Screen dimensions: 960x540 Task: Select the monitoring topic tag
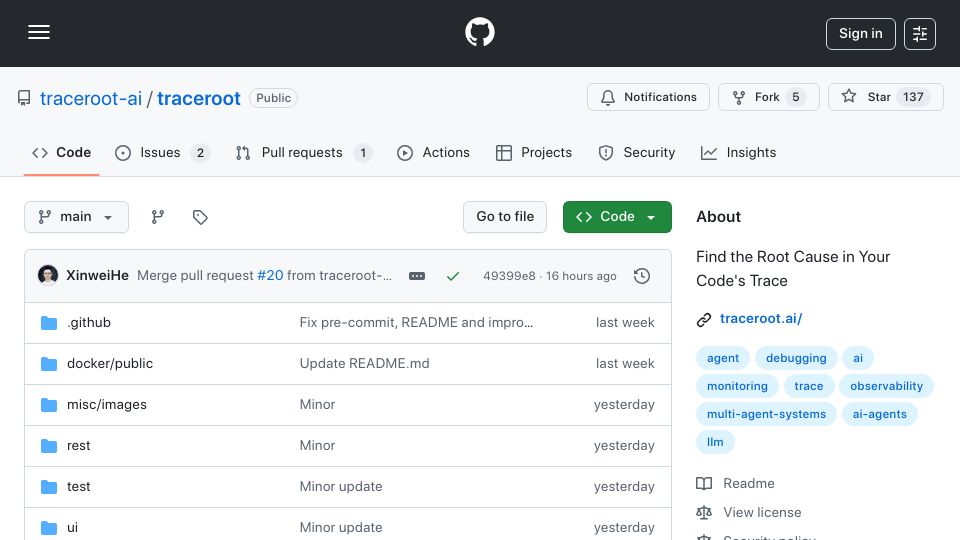coord(737,386)
